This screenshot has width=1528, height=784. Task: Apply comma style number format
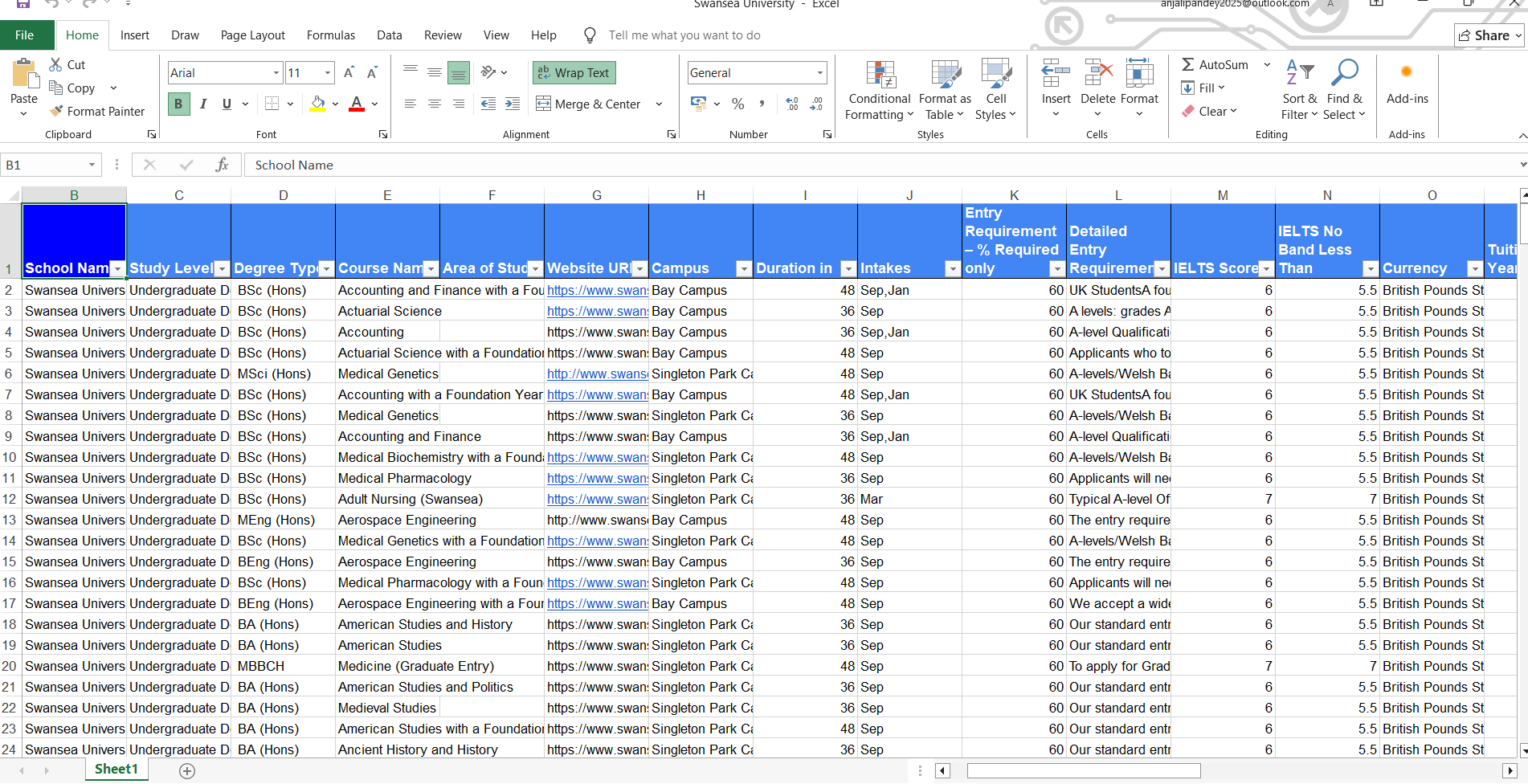pyautogui.click(x=762, y=104)
